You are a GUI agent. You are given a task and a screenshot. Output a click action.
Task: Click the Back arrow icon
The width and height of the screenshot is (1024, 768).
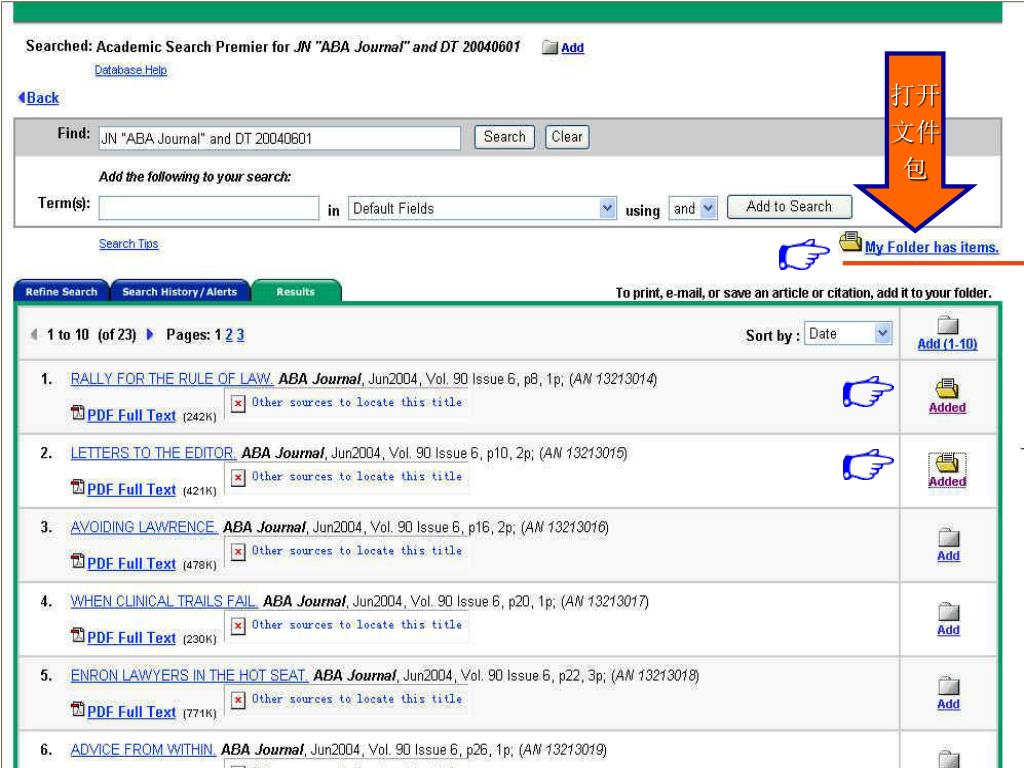[22, 97]
